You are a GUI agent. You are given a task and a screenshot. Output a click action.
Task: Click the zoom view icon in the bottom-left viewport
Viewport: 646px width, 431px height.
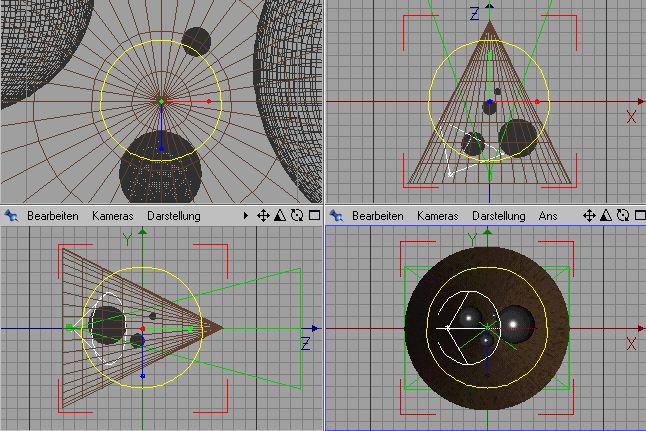point(280,215)
